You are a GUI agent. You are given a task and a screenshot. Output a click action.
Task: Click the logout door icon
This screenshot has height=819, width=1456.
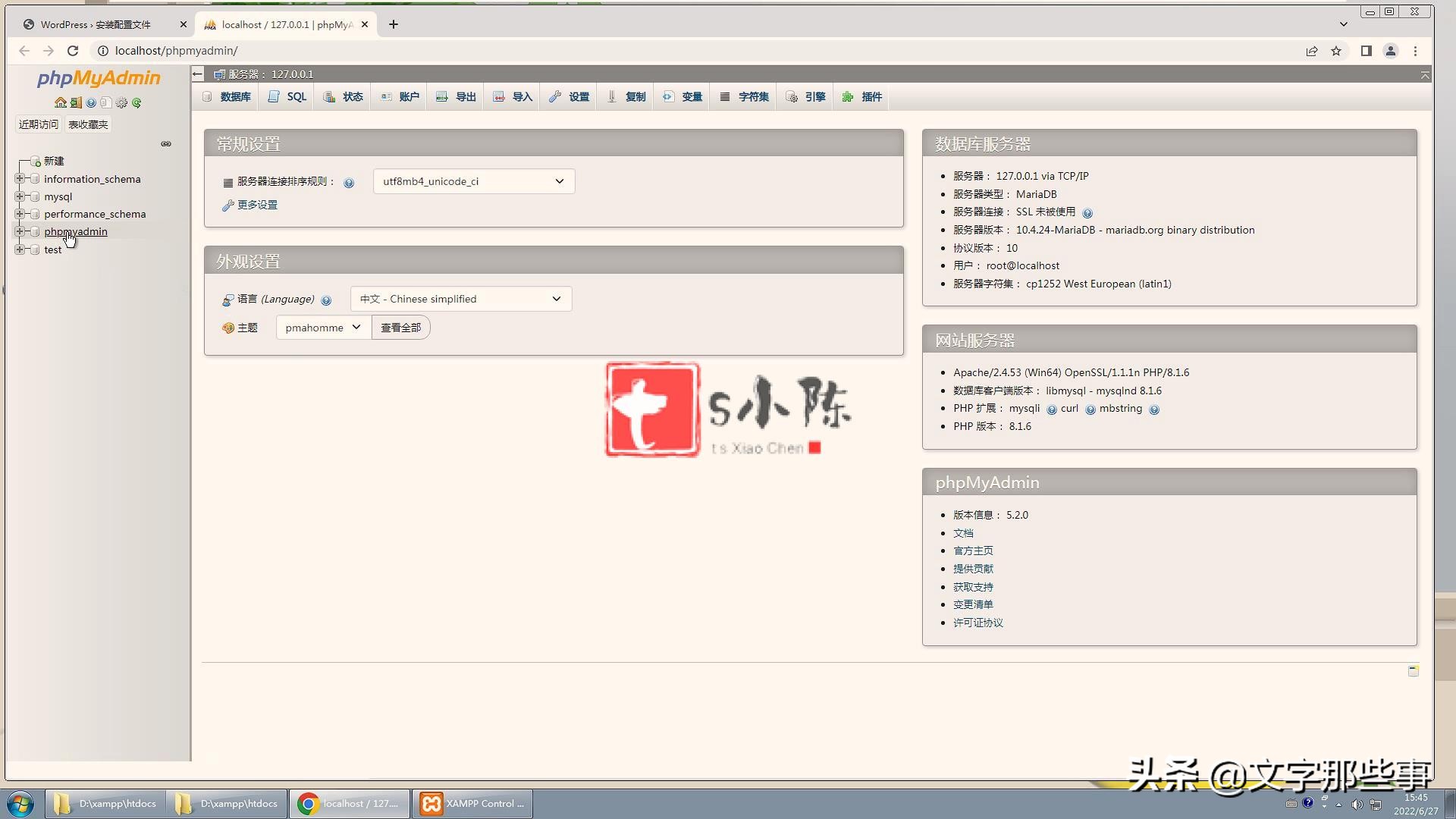point(76,102)
